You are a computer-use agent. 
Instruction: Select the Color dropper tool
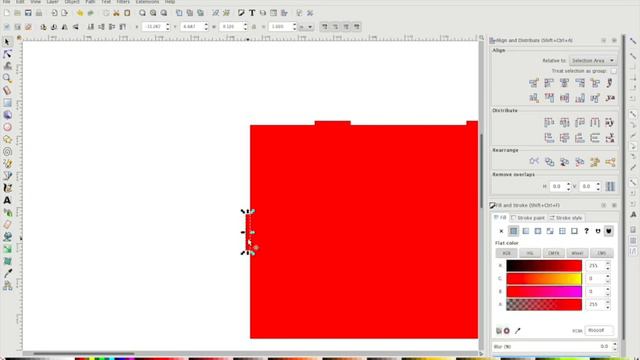(x=7, y=273)
